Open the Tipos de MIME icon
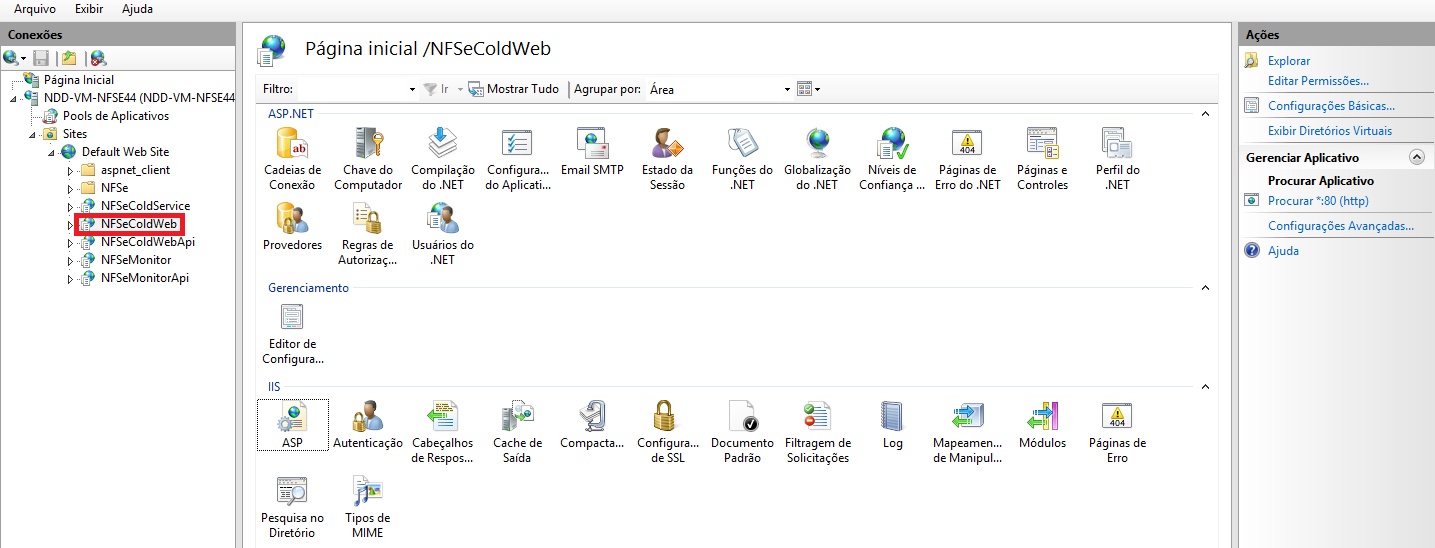 click(367, 492)
